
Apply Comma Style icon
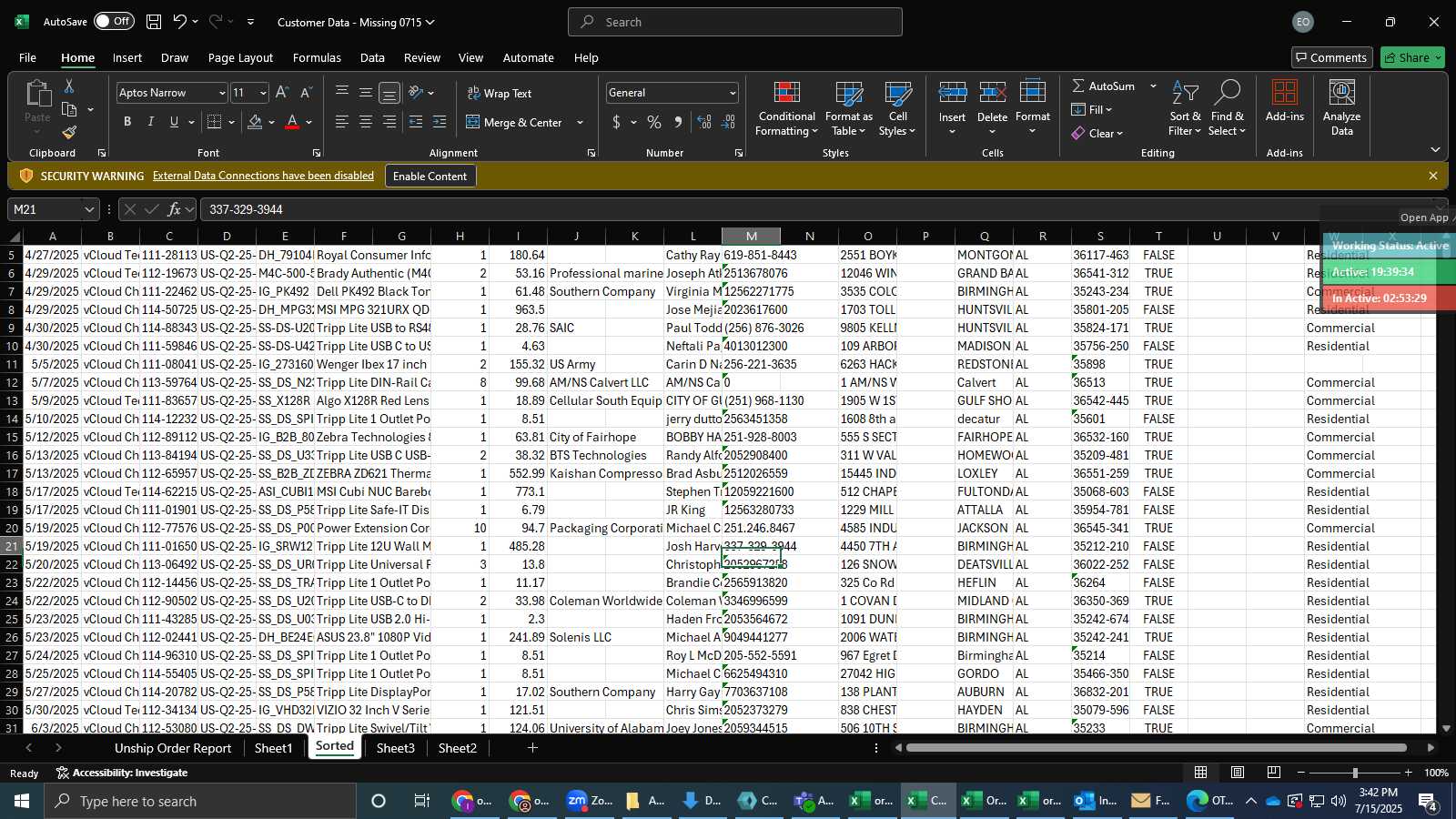click(678, 122)
